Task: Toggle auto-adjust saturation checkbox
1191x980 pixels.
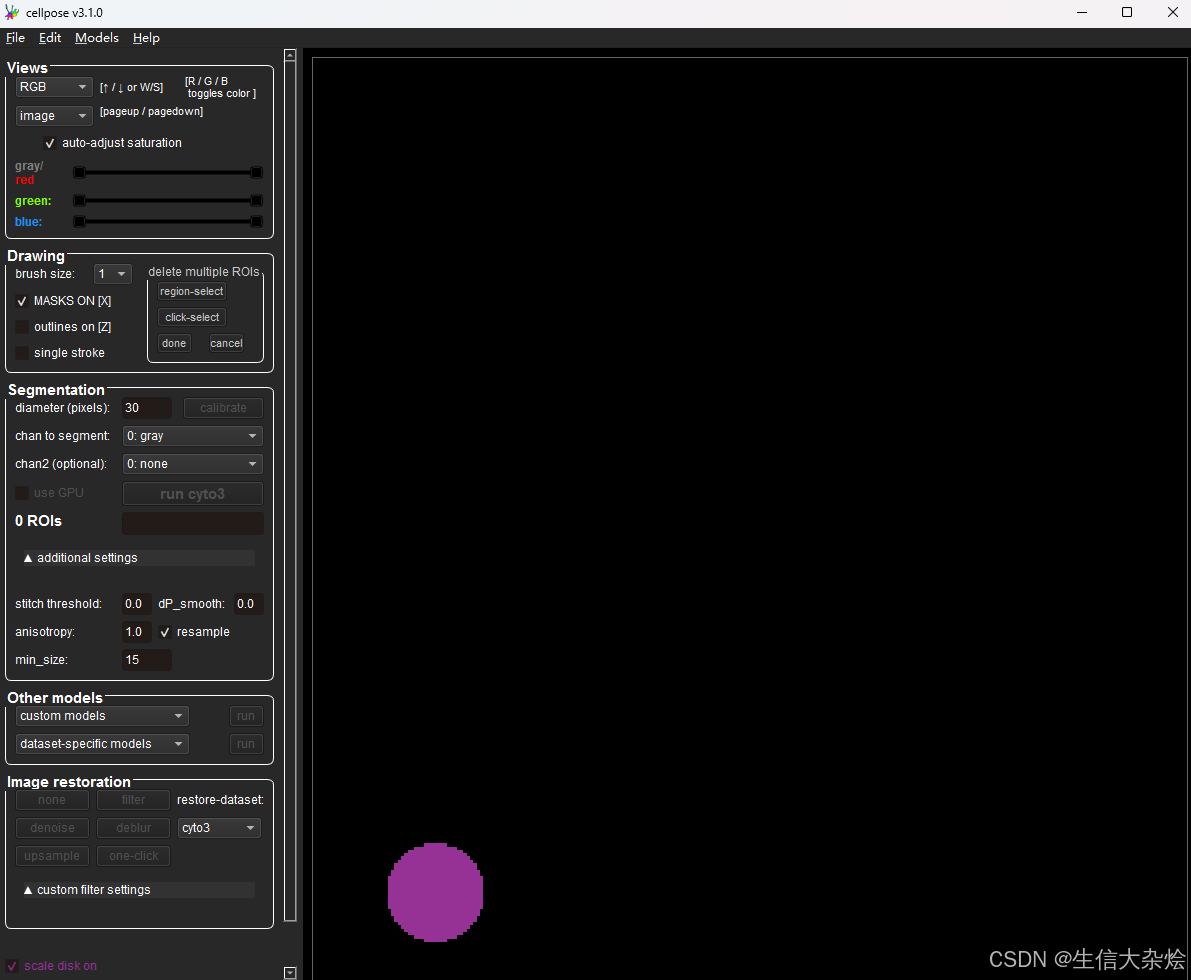Action: tap(50, 143)
